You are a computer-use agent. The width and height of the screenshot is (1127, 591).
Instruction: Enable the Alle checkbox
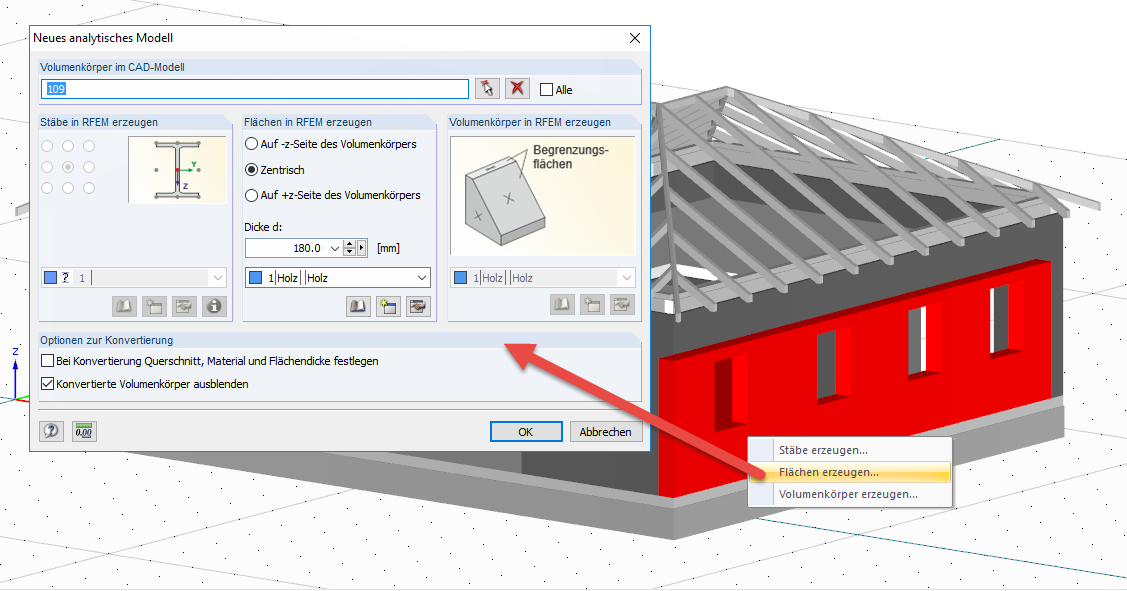[546, 90]
